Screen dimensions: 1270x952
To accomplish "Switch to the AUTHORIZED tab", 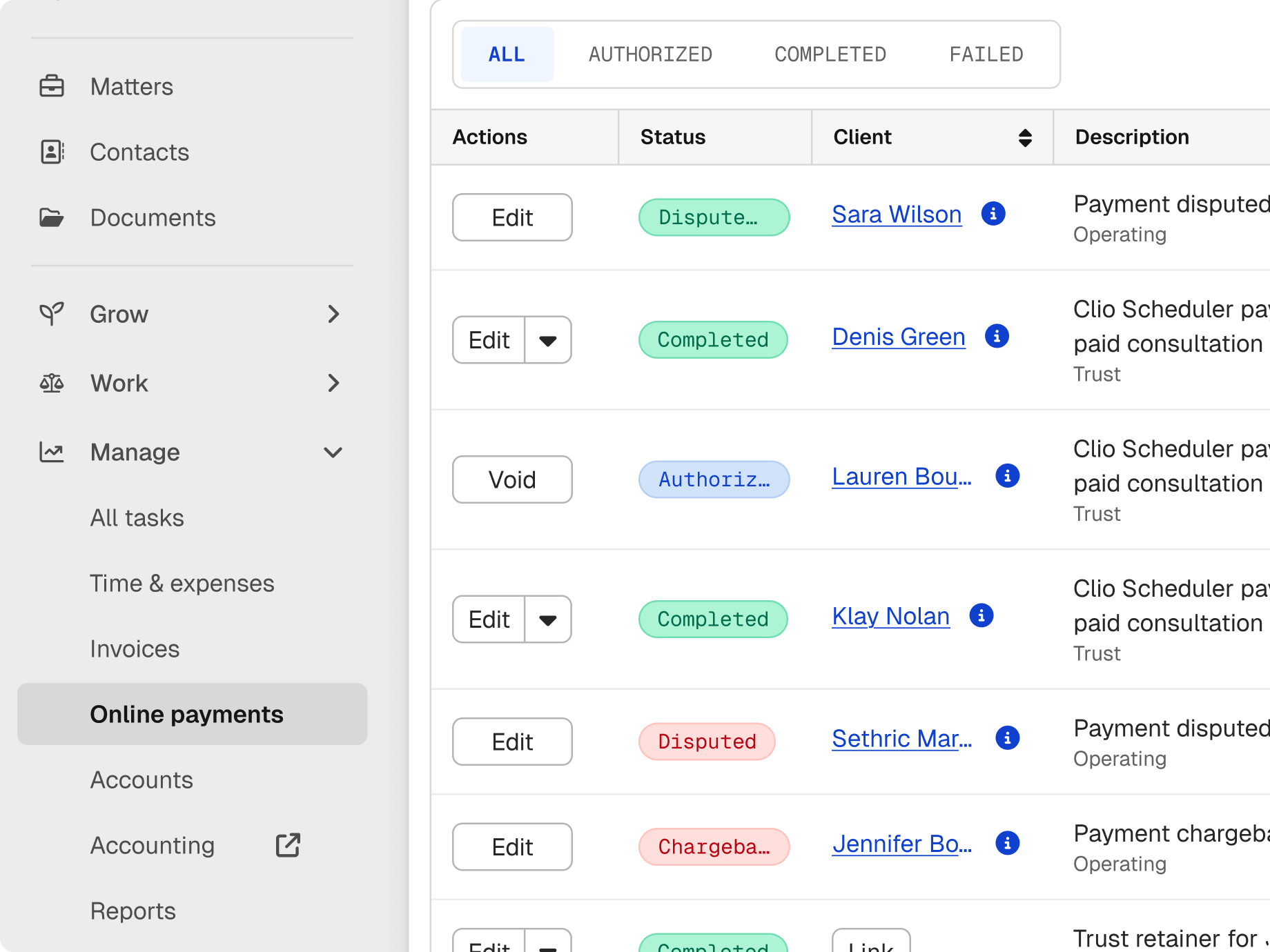I will (x=650, y=54).
